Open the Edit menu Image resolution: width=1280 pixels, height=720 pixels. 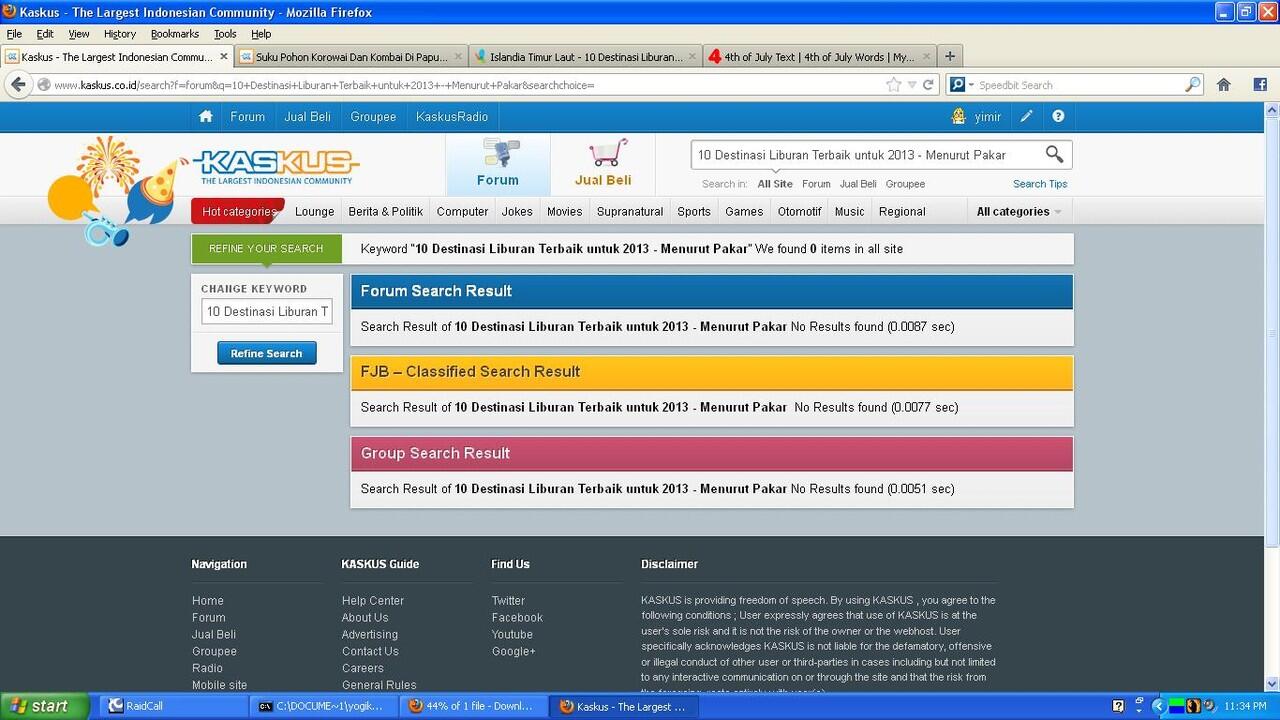pyautogui.click(x=45, y=34)
